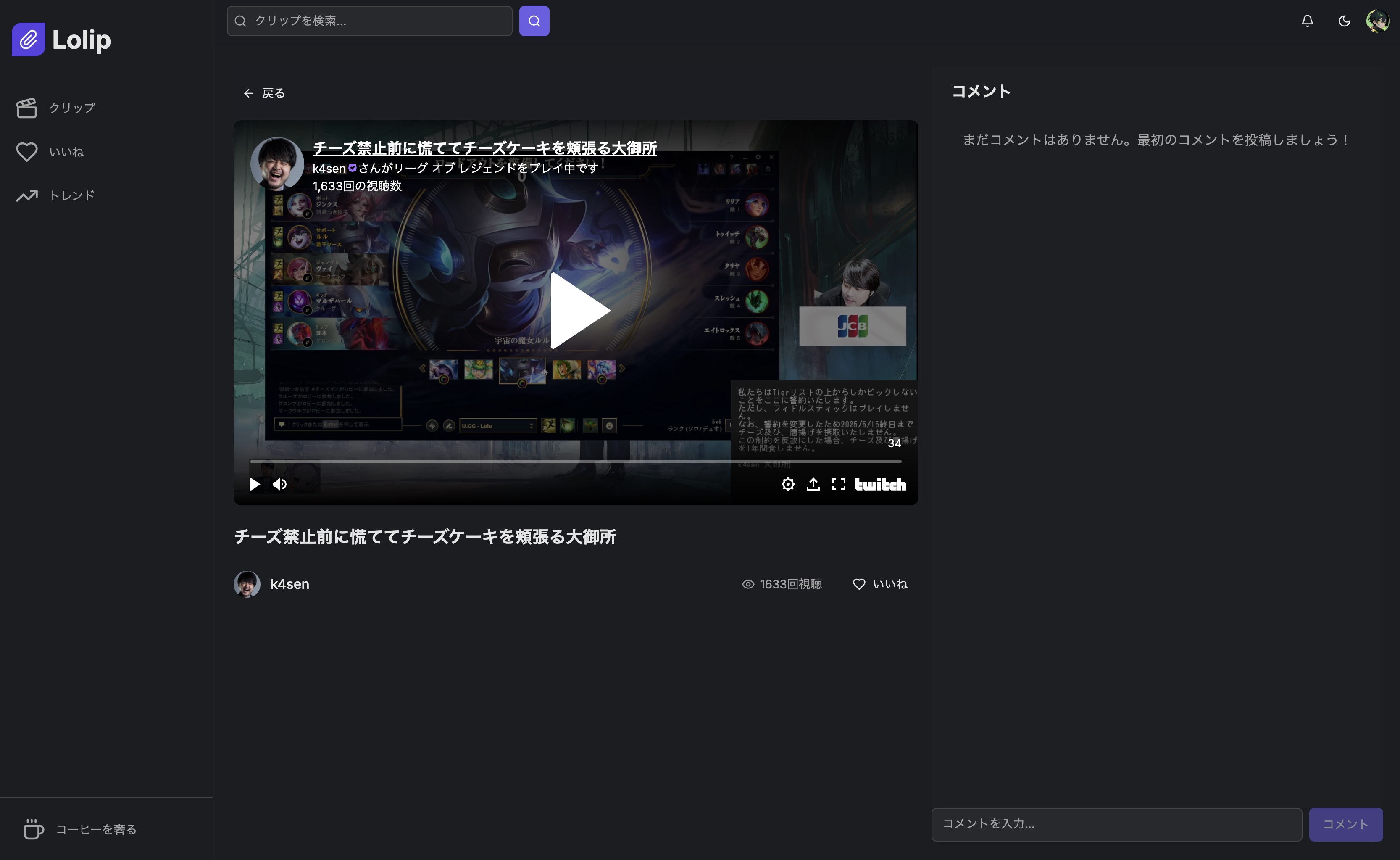
Task: Enter fullscreen mode in the video player
Action: click(838, 484)
